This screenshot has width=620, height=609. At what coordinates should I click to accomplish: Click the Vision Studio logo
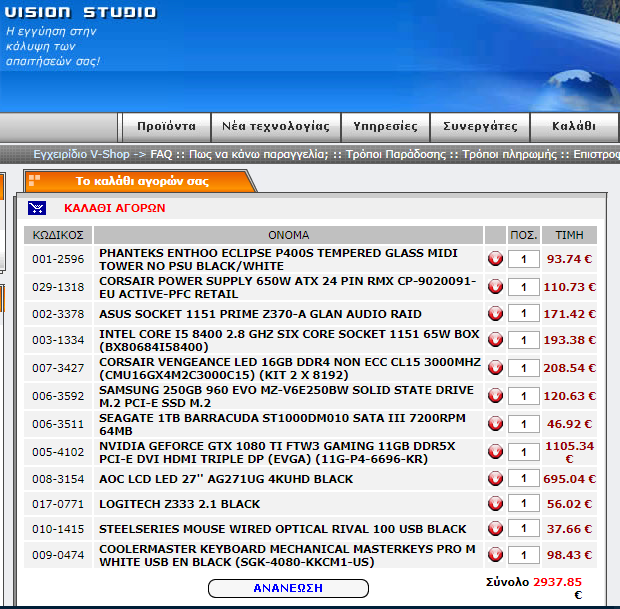81,13
